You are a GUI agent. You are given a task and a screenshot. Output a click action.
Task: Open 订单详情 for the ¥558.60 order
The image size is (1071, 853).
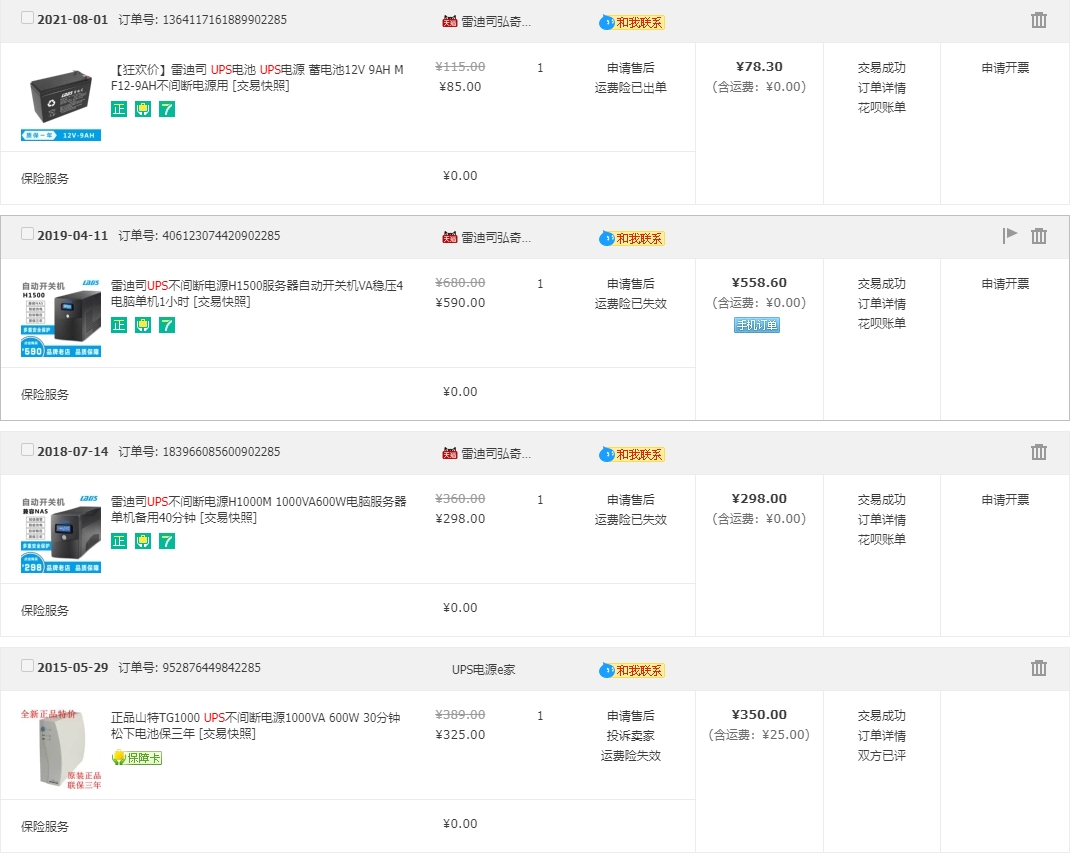882,303
